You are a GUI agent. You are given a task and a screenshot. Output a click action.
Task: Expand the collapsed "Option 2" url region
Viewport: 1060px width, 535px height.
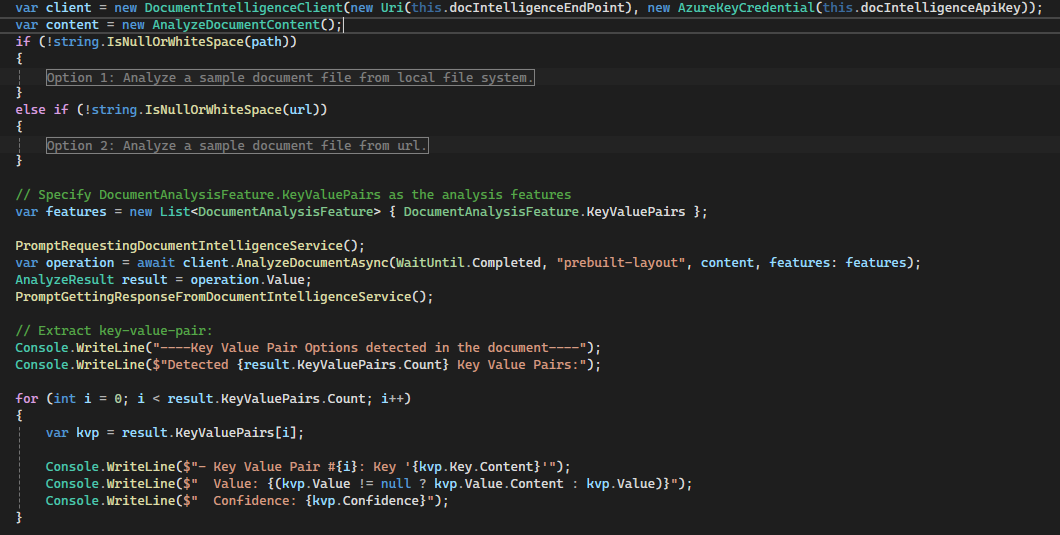[x=237, y=146]
